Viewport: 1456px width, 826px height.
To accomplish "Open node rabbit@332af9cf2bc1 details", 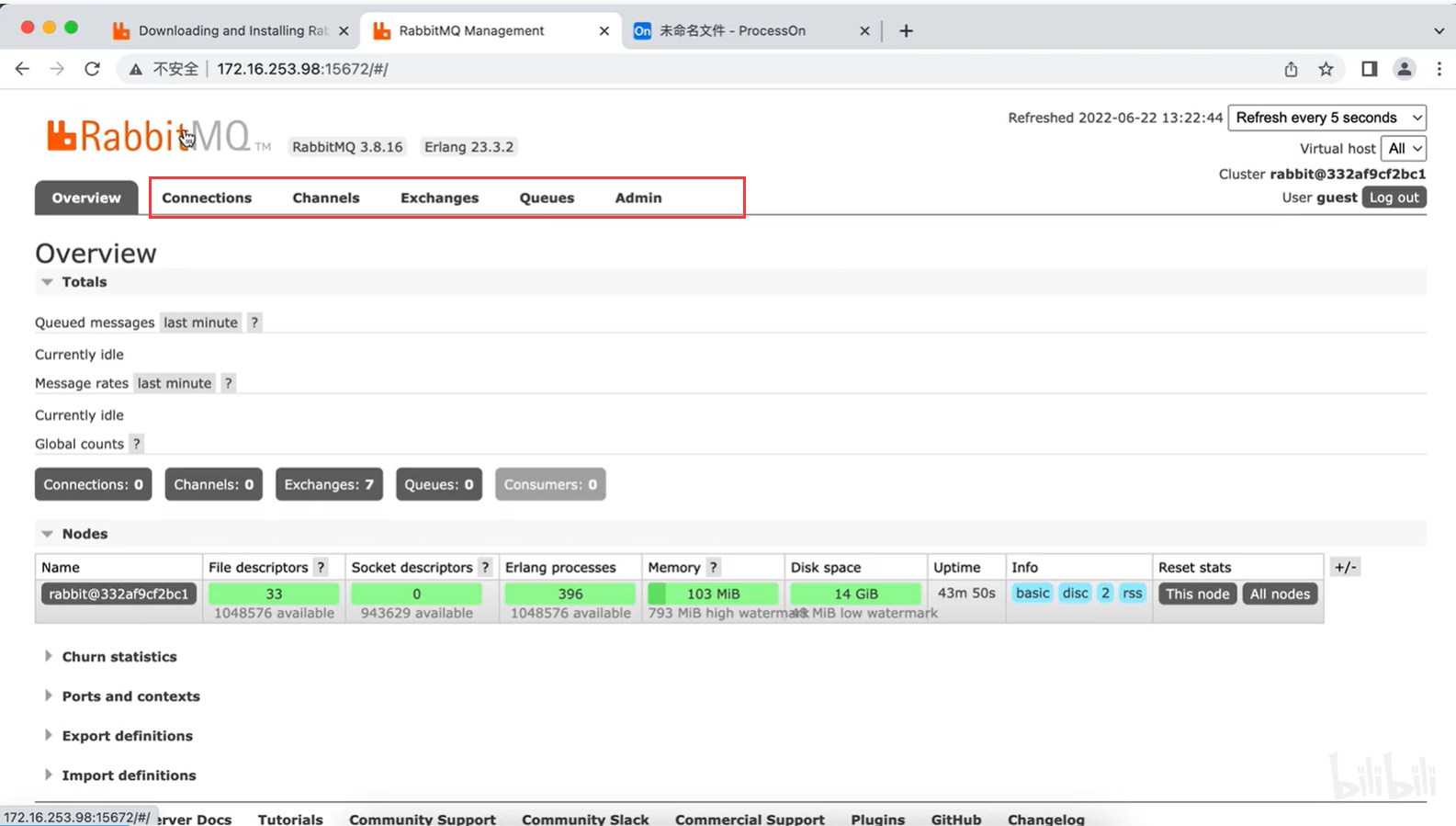I will pyautogui.click(x=119, y=594).
